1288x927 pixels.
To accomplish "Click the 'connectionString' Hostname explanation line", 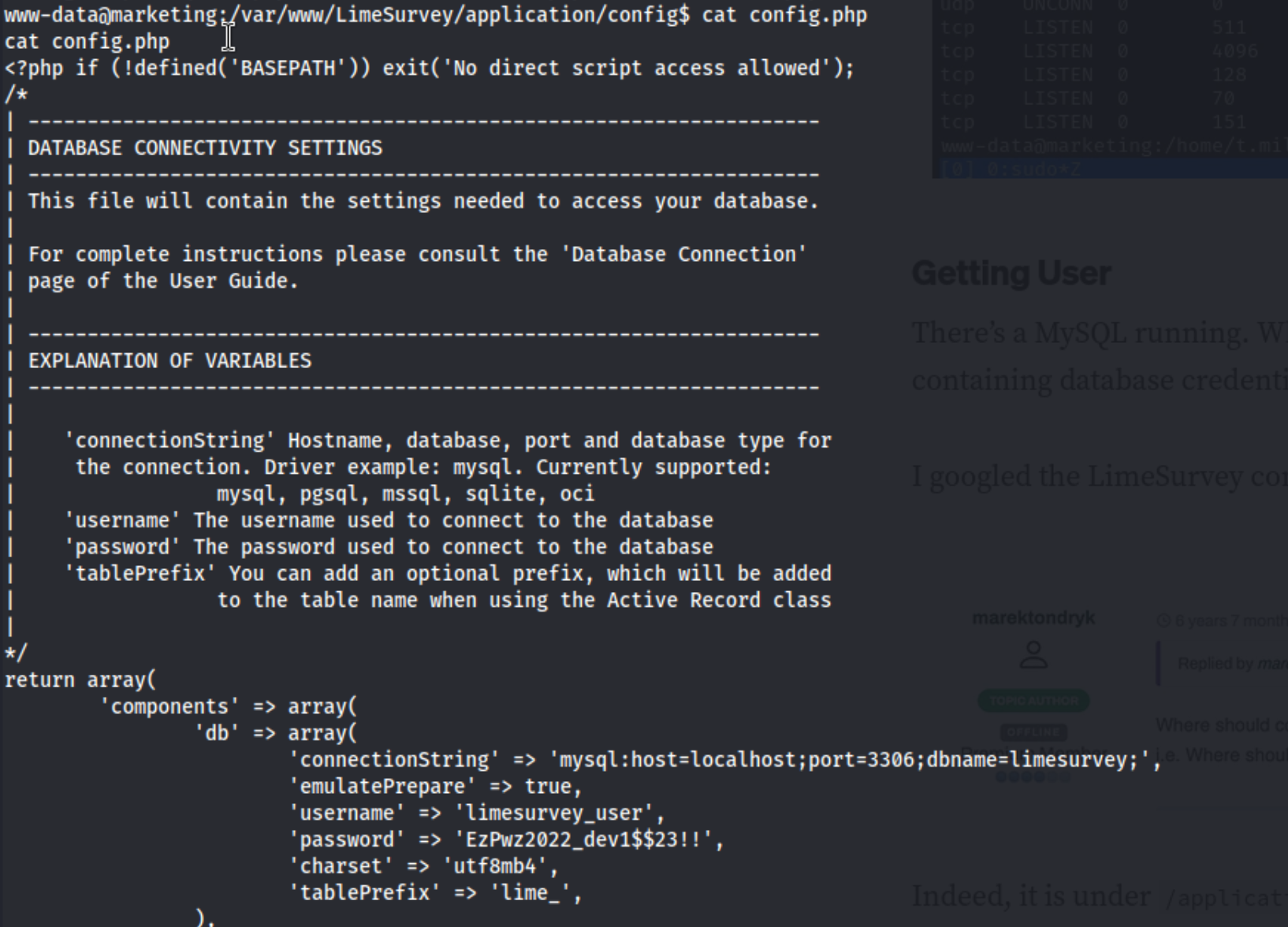I will click(x=448, y=441).
